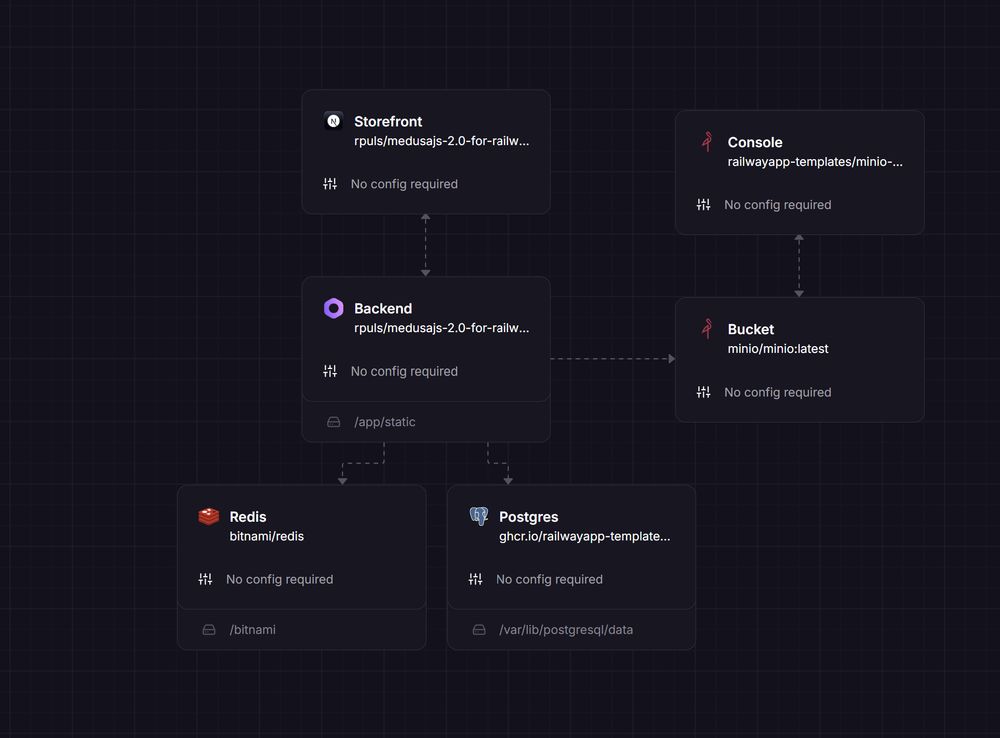The image size is (1000, 738).
Task: Select the Console service title
Action: (x=754, y=142)
